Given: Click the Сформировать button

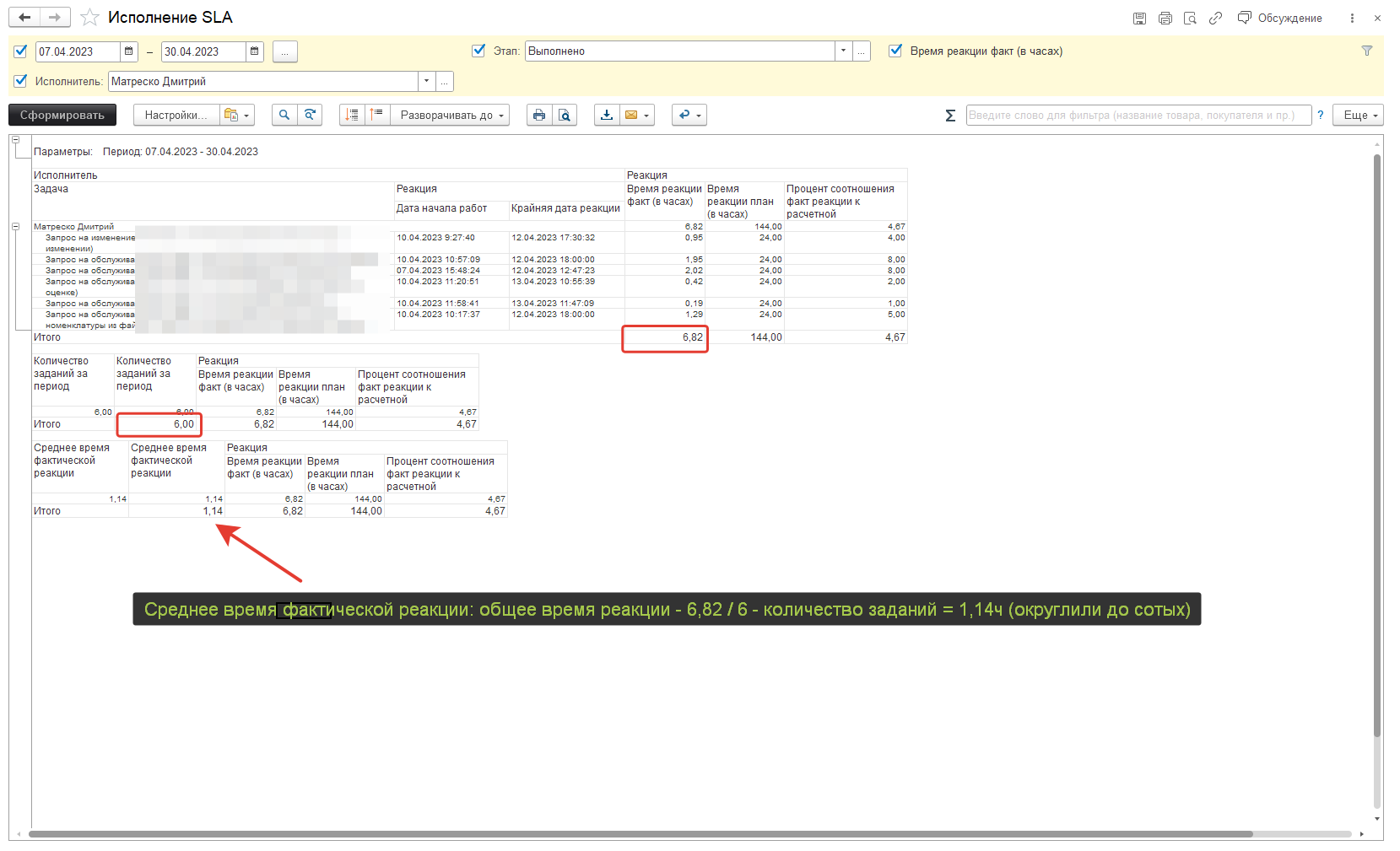Looking at the screenshot, I should 62,116.
